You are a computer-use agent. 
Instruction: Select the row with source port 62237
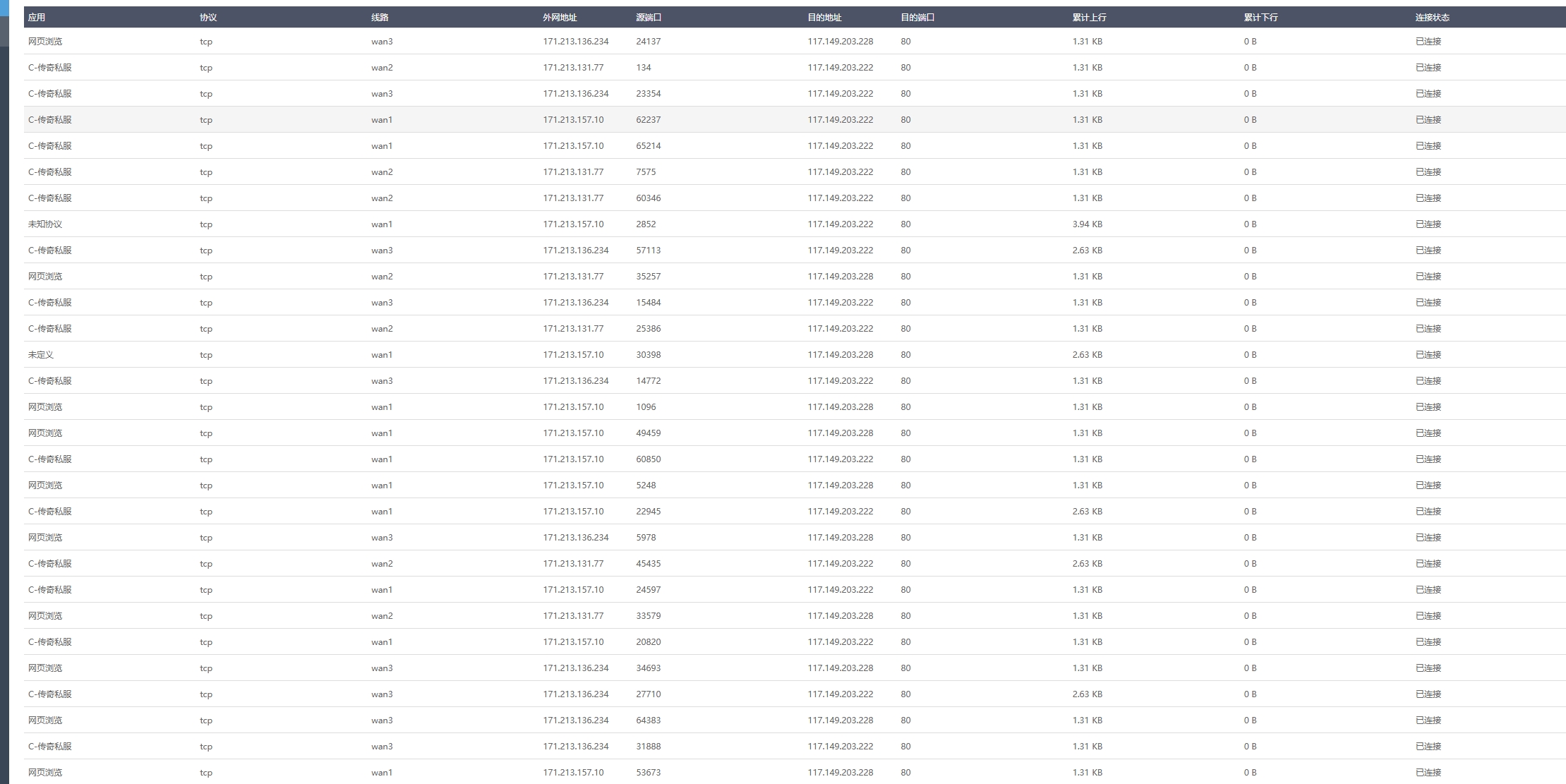point(648,120)
